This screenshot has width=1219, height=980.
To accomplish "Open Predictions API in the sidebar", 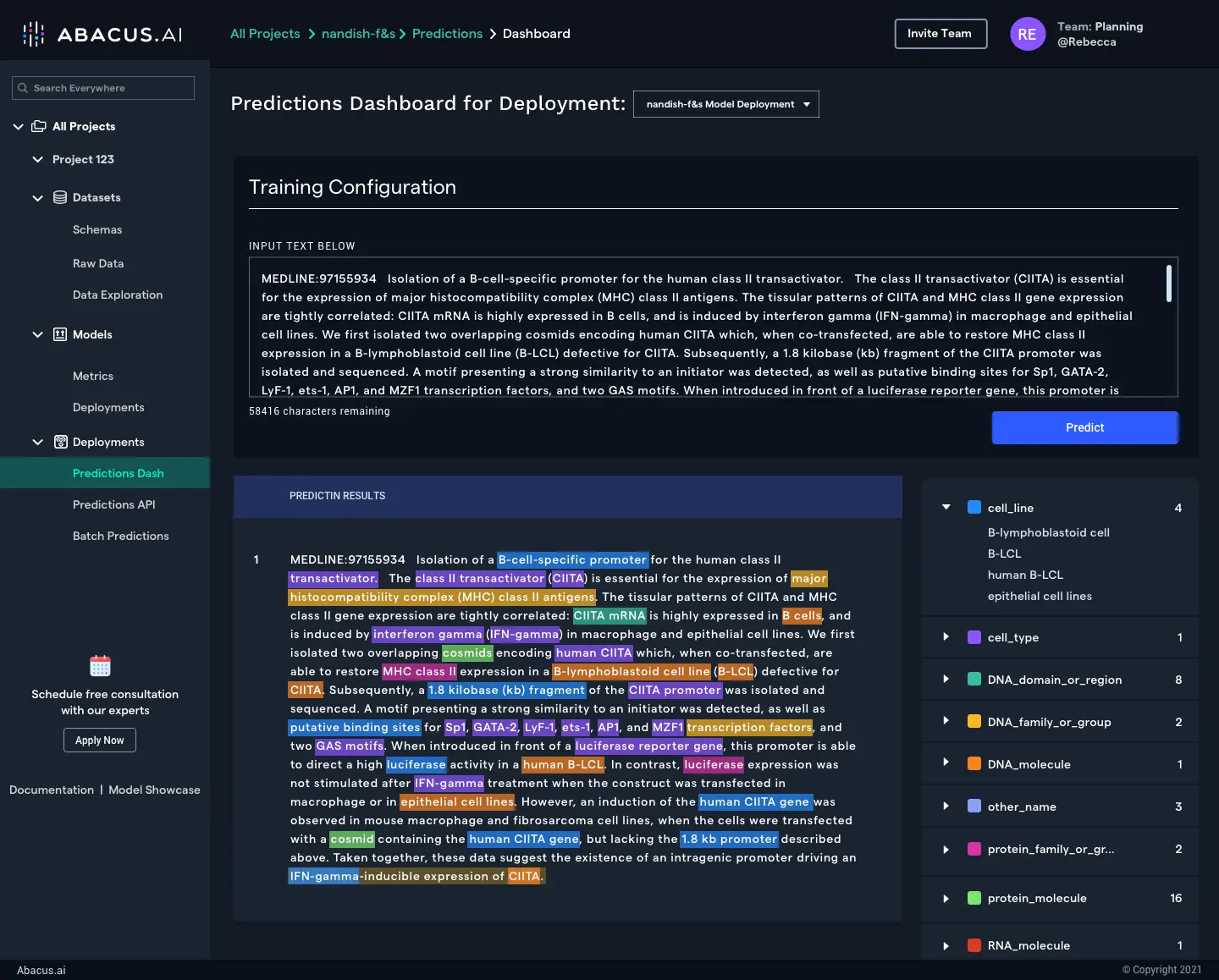I will coord(113,504).
